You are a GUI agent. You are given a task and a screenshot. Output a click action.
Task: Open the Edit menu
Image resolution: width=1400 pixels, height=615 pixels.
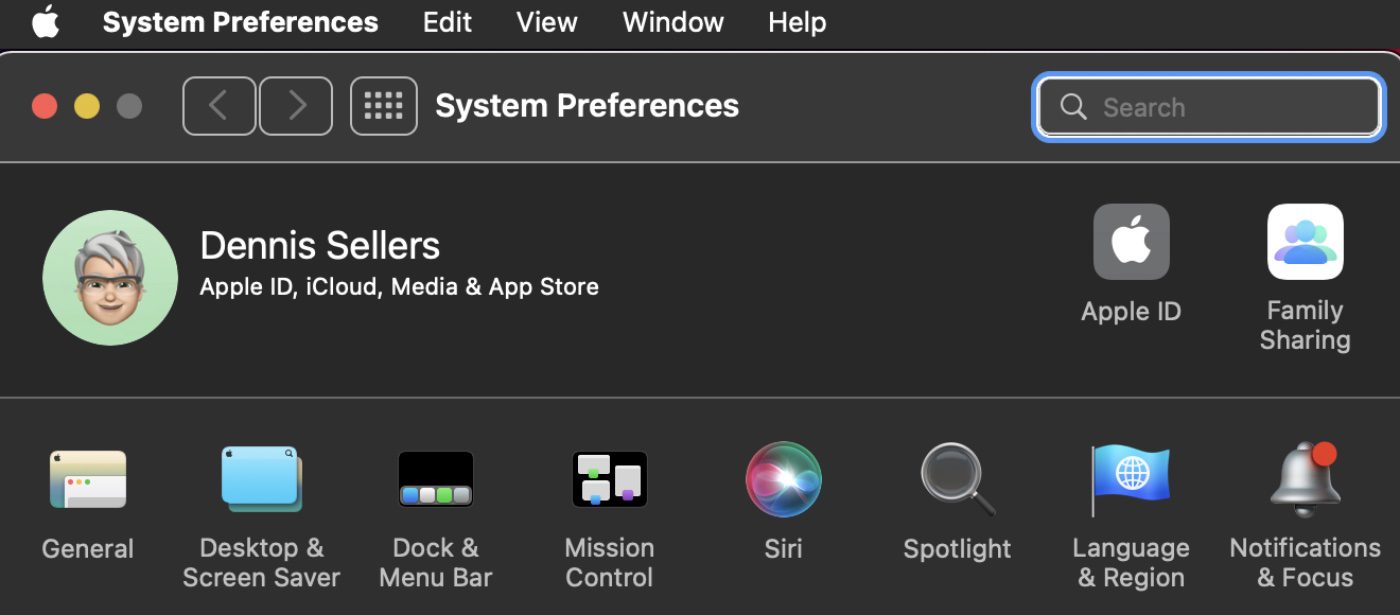tap(447, 23)
